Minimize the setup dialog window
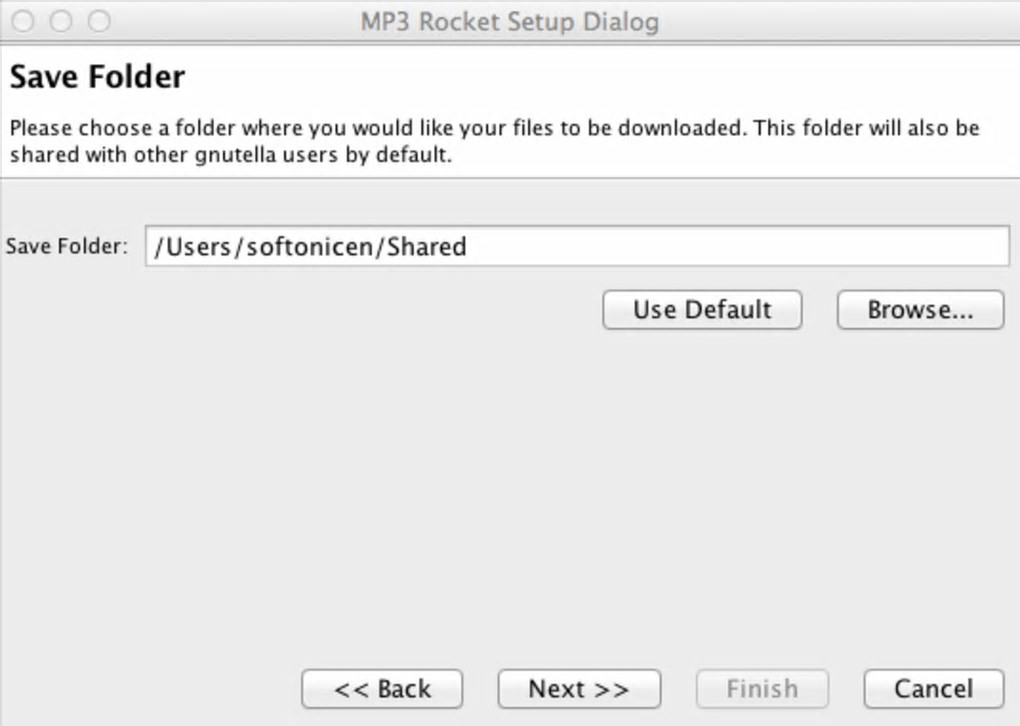Screen dimensions: 1020x726 point(60,21)
